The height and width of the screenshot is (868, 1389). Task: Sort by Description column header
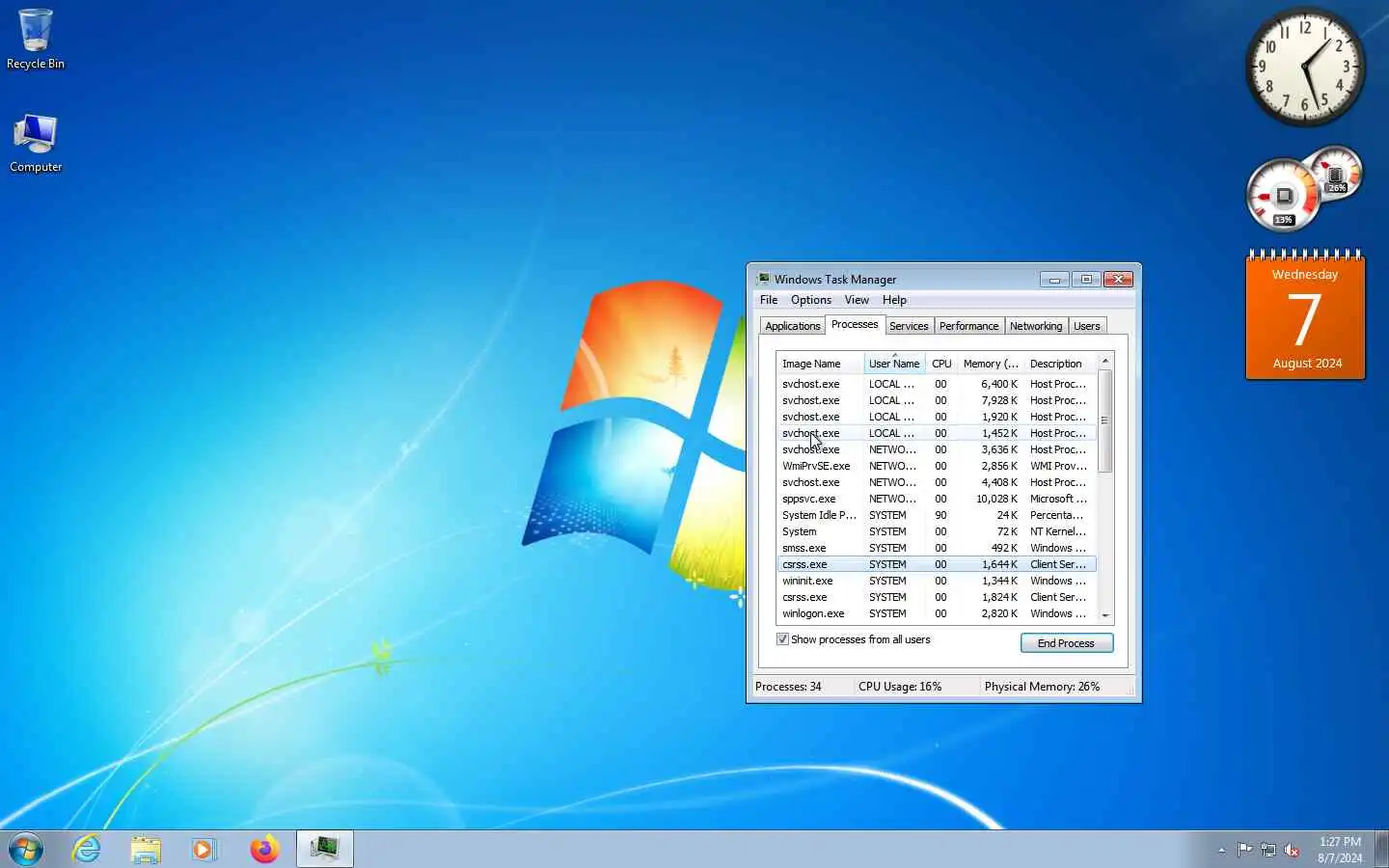point(1060,364)
